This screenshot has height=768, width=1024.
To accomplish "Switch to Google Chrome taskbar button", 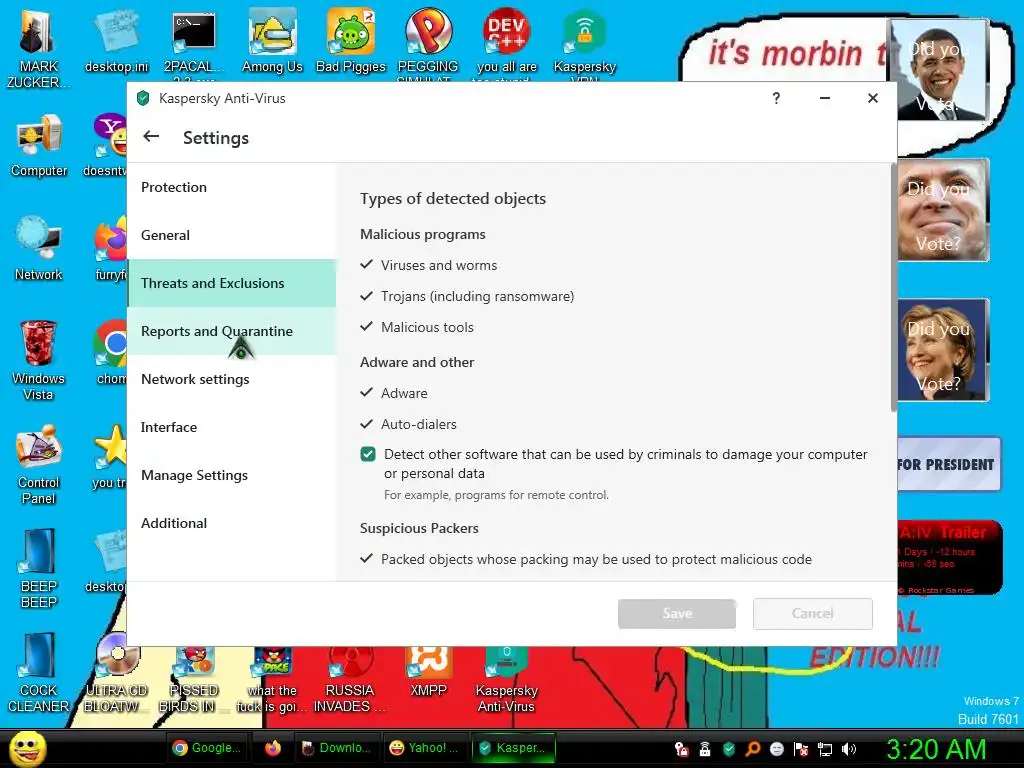I will point(209,748).
